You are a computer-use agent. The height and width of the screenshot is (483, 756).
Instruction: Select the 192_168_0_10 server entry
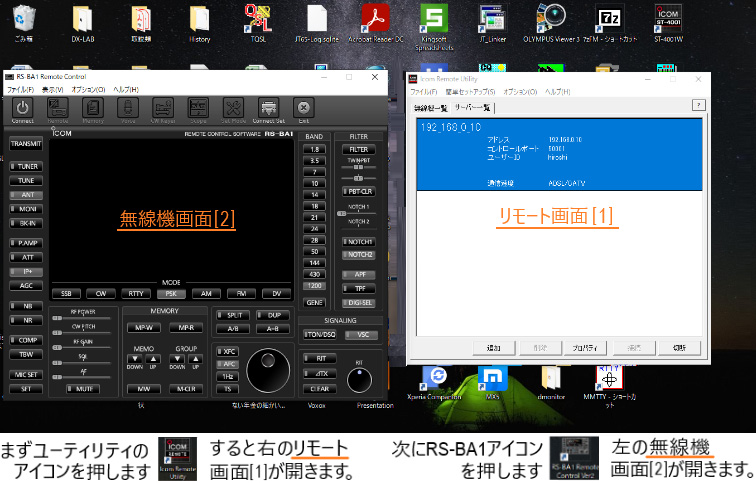point(559,154)
